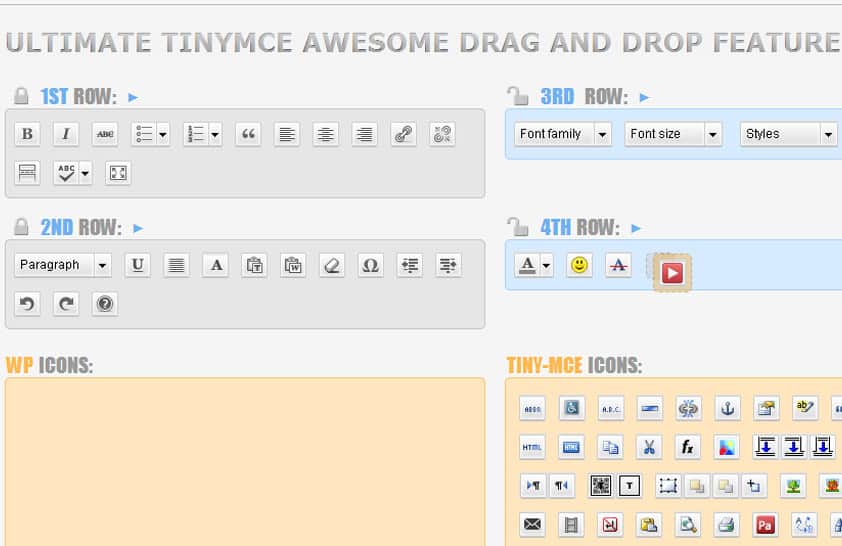Toggle the open padlock on 3rd Row
Viewport: 842px width, 546px height.
tap(518, 96)
